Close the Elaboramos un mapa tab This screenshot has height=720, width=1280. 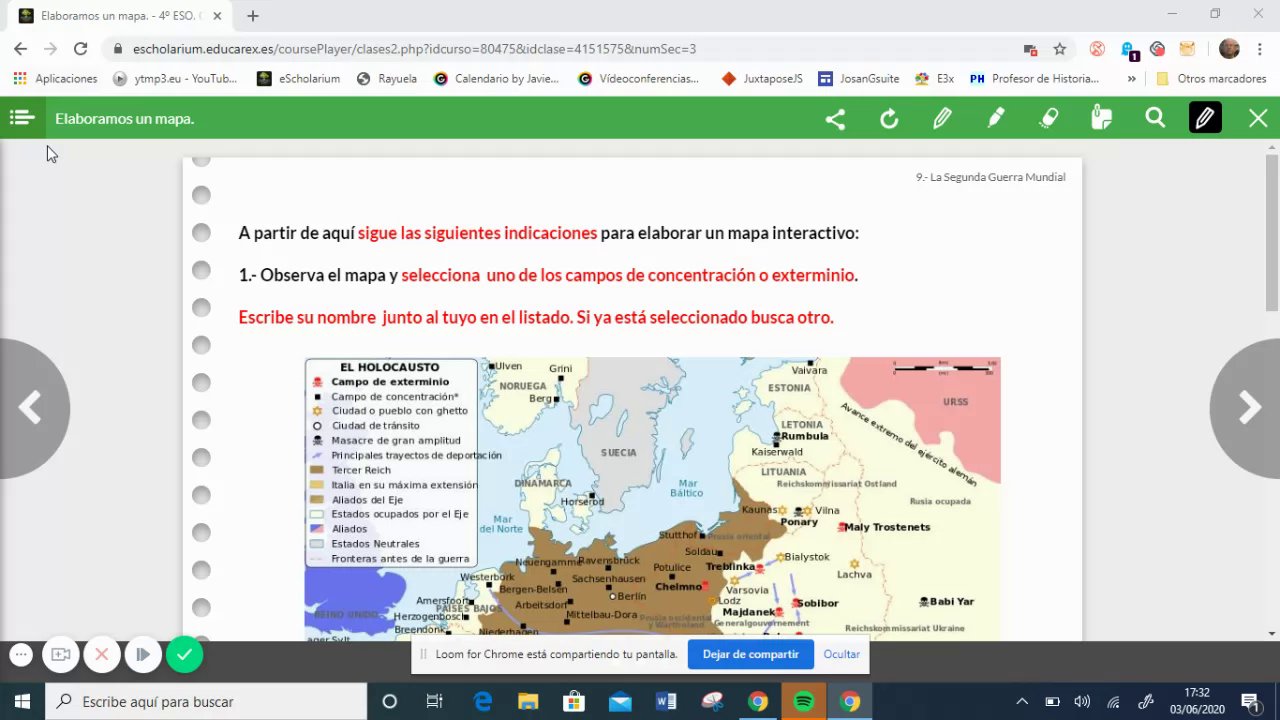[217, 16]
